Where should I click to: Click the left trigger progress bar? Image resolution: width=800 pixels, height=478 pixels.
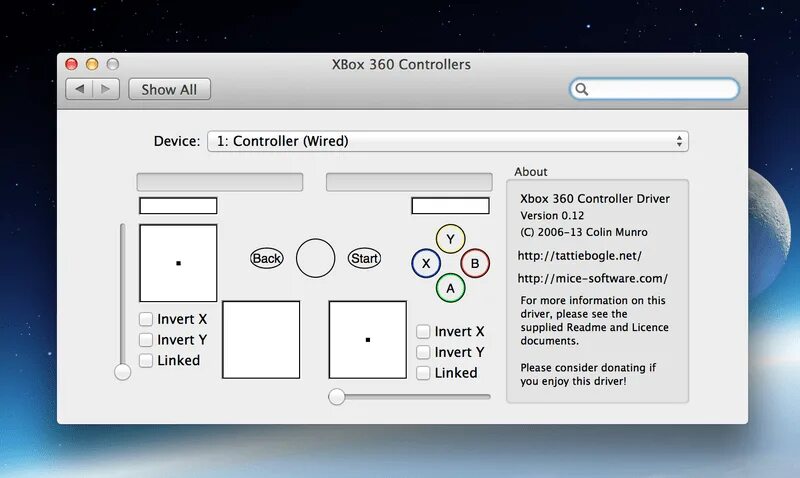[x=220, y=182]
